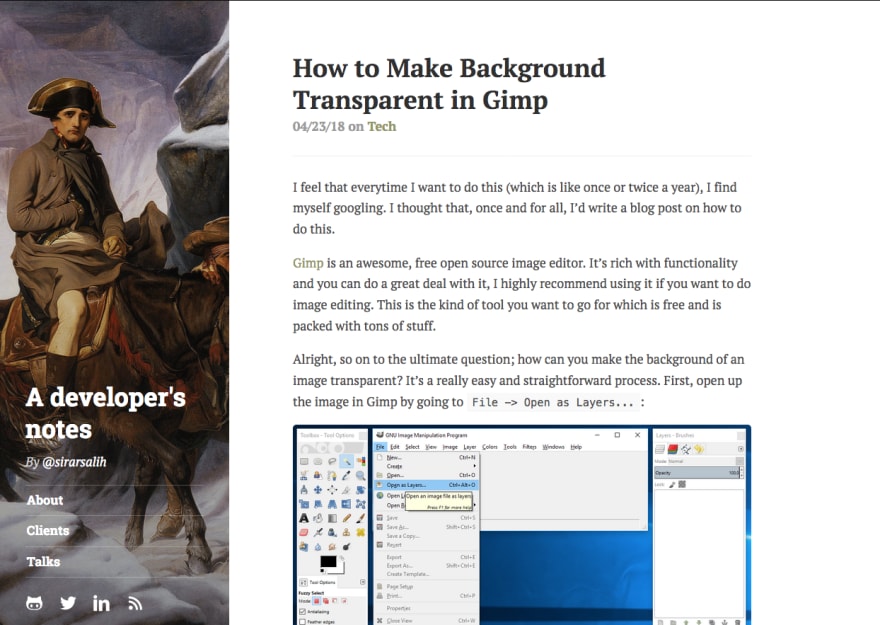Open the Edit menu in GIMP
Screen dimensions: 880x625
395,447
